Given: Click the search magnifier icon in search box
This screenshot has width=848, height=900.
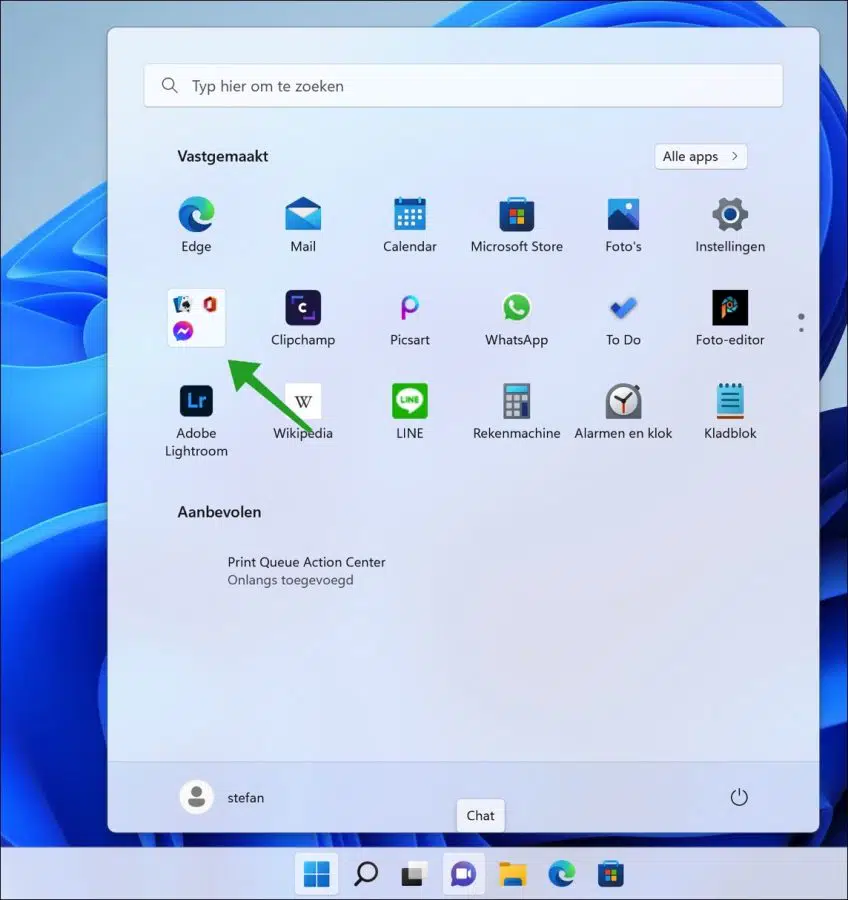Looking at the screenshot, I should (169, 86).
